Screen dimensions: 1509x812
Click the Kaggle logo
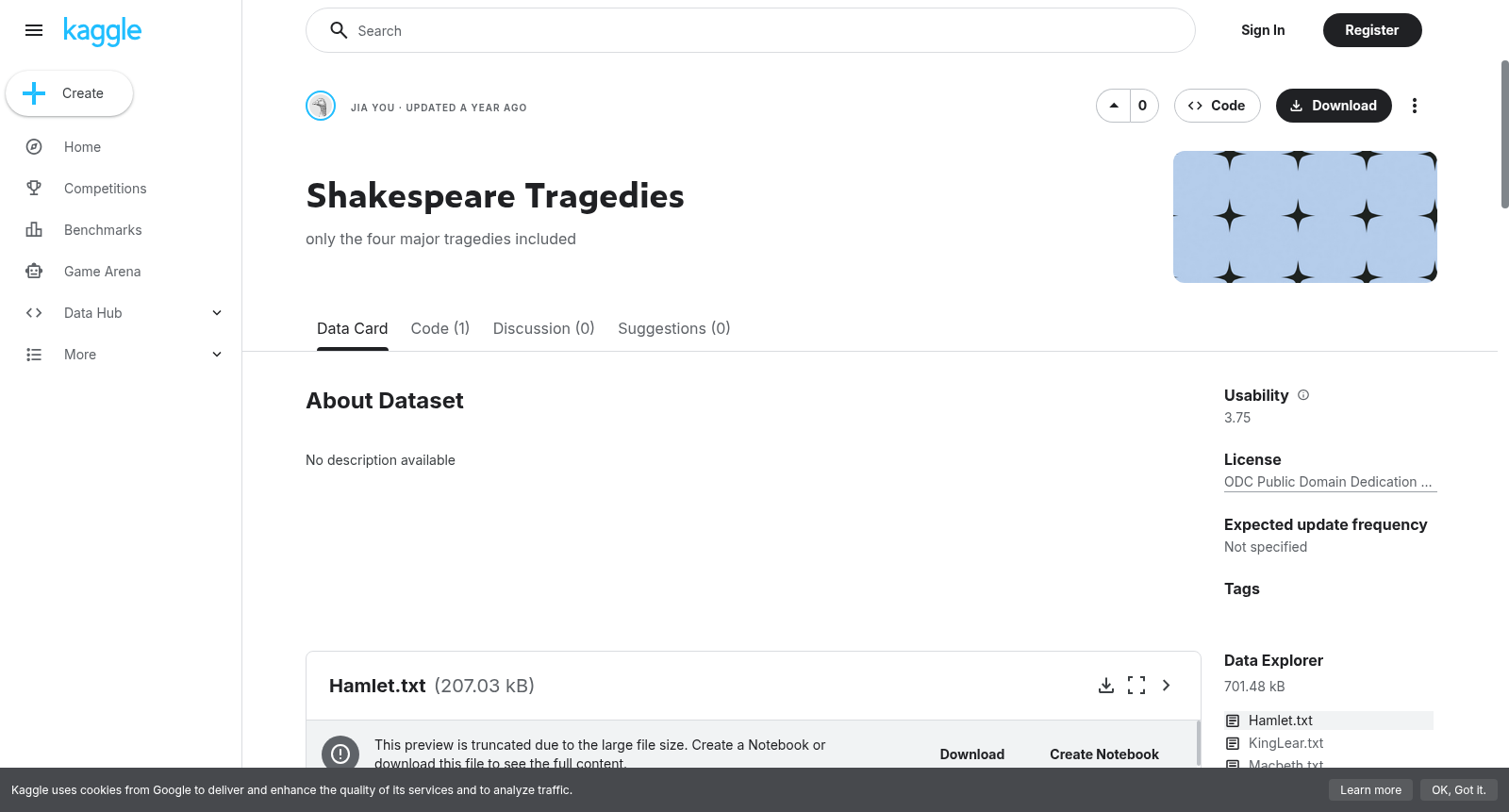pos(102,31)
